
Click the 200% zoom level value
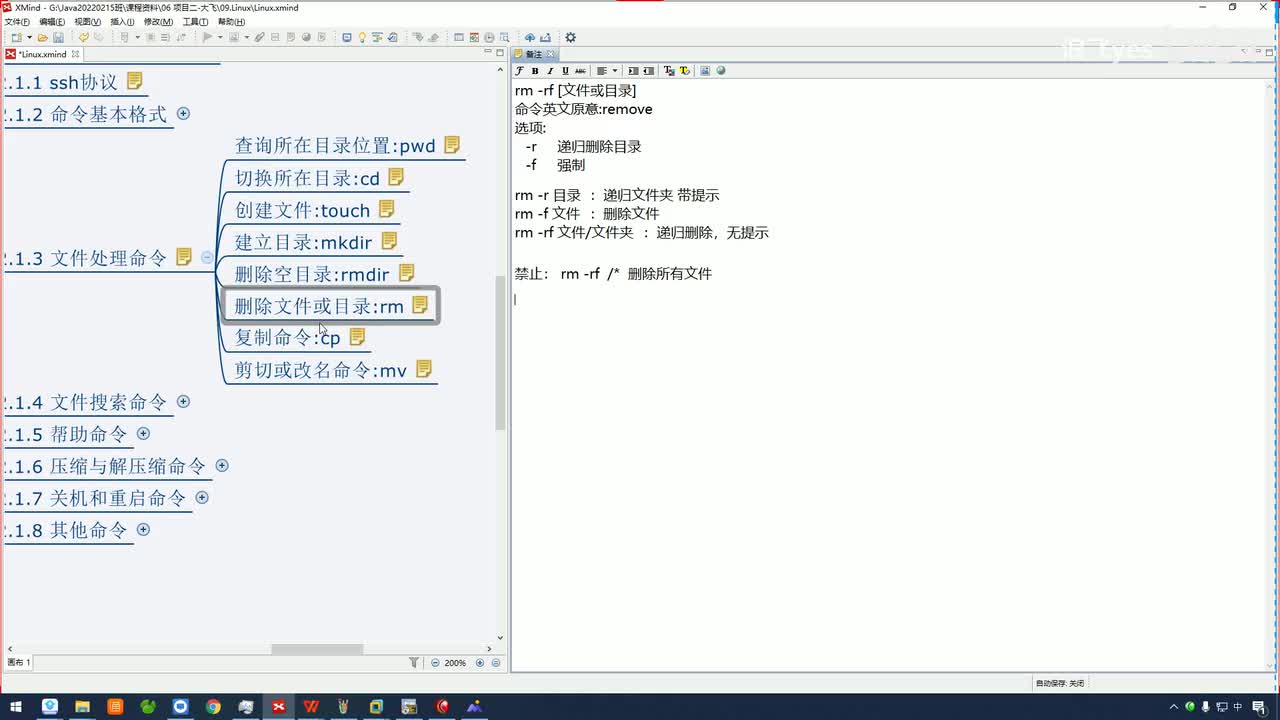456,662
